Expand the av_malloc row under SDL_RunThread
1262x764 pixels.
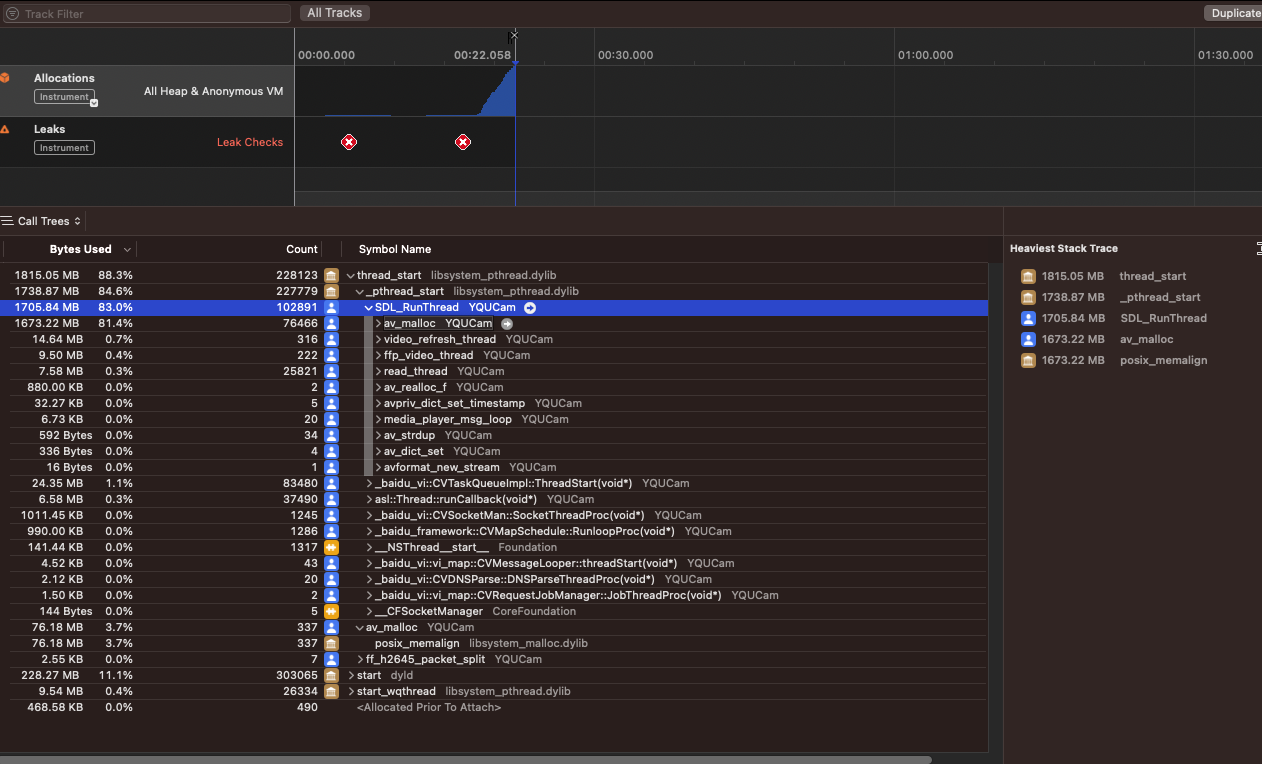coord(378,323)
